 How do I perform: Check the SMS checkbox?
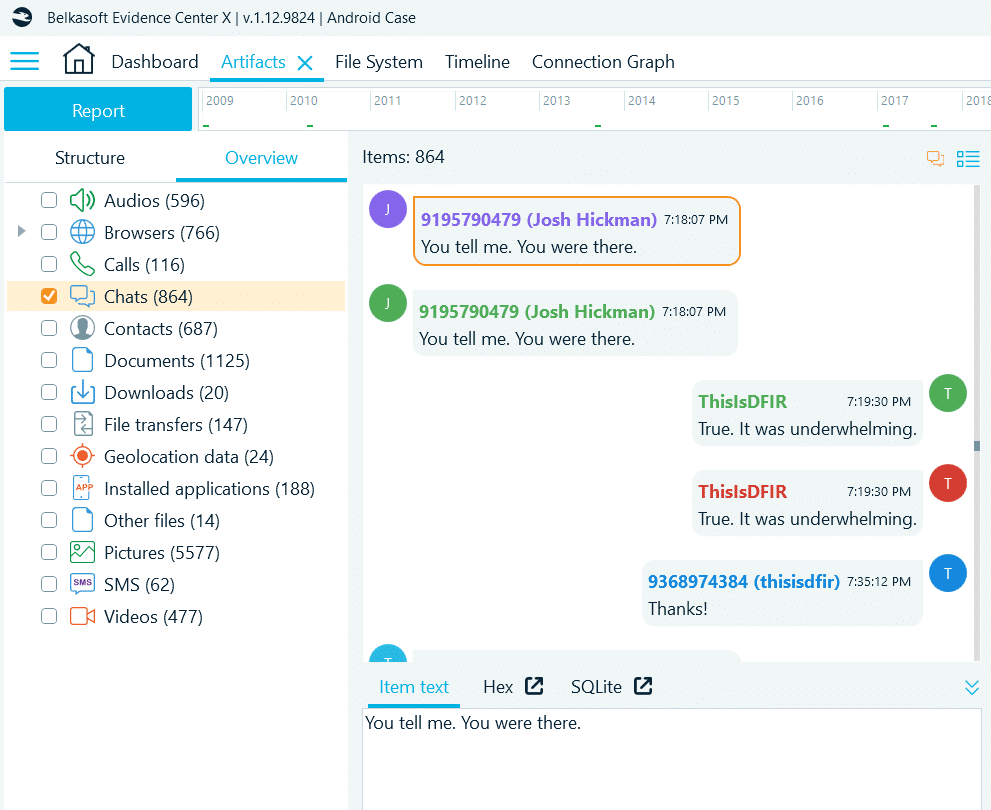coord(49,585)
